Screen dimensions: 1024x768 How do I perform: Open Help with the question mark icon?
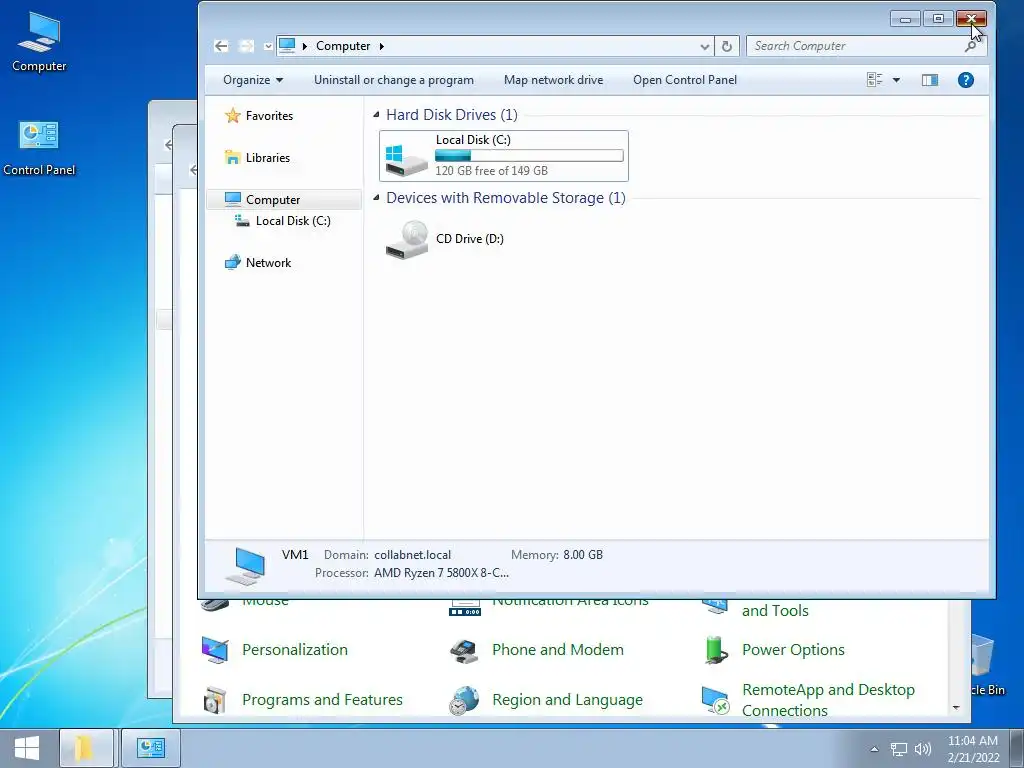tap(965, 80)
